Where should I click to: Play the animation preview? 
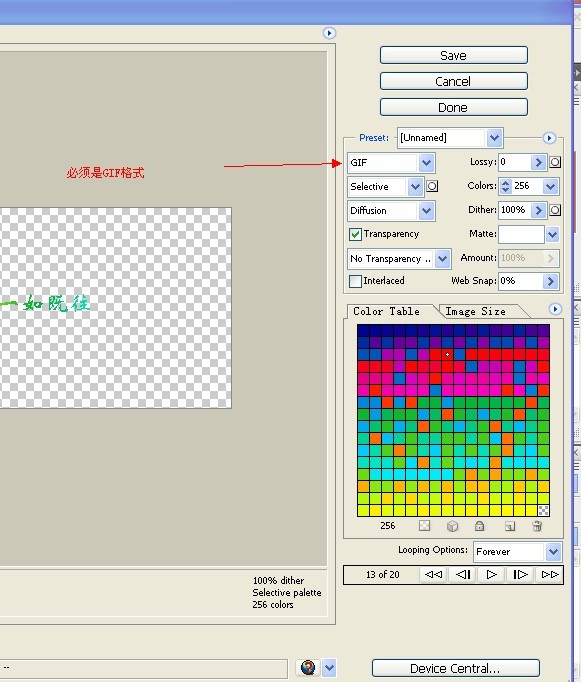click(x=491, y=575)
